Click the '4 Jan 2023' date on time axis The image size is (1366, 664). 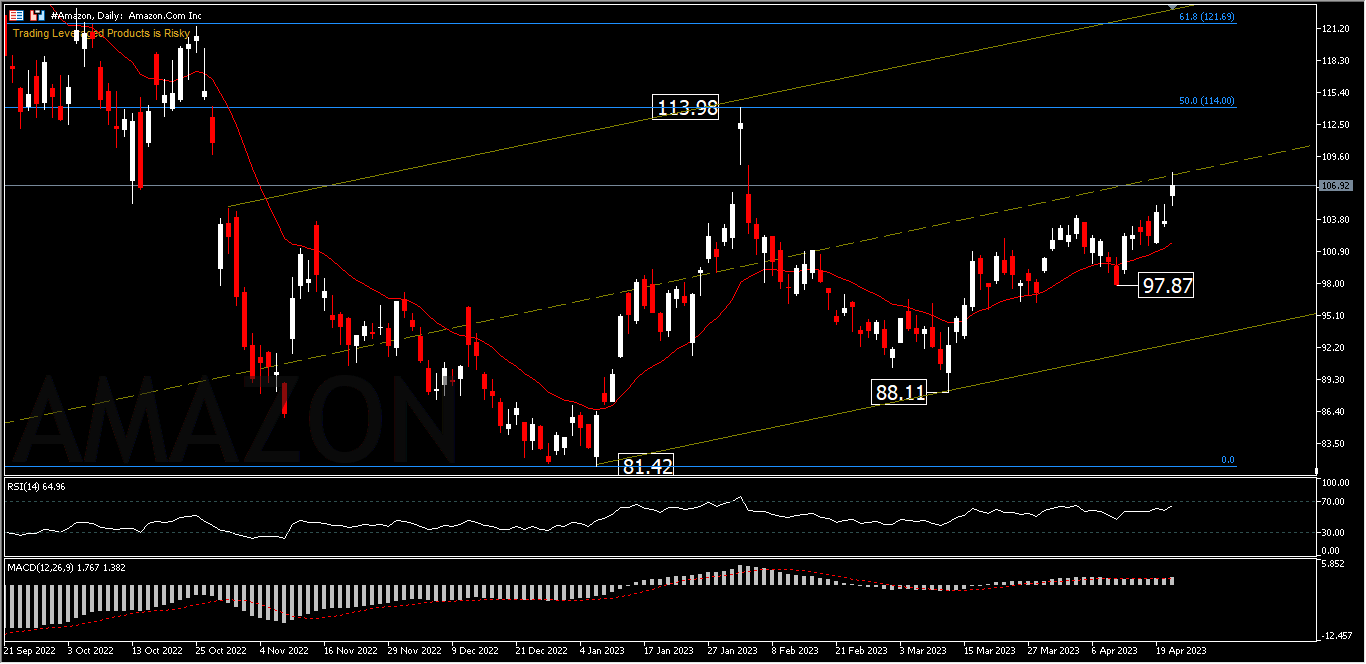tap(603, 650)
